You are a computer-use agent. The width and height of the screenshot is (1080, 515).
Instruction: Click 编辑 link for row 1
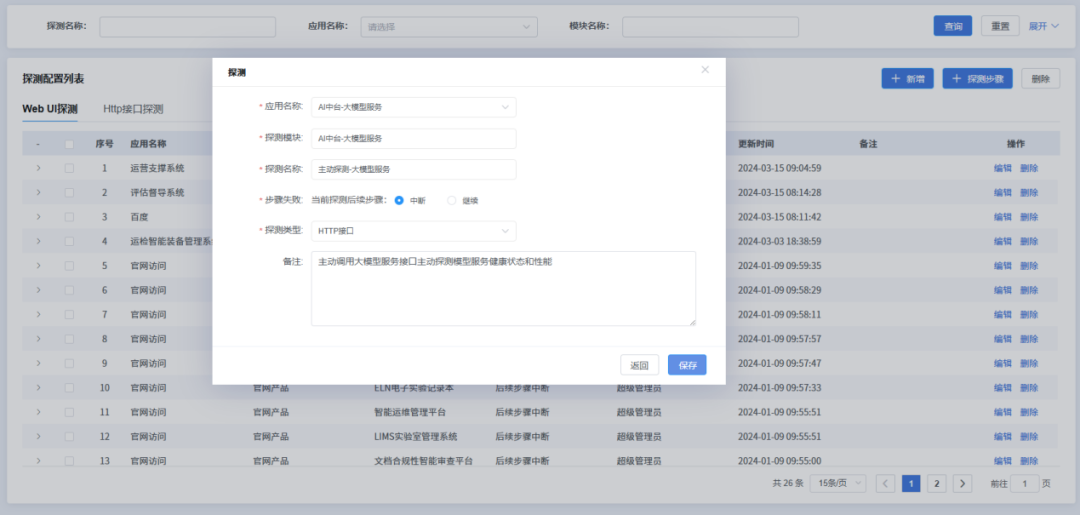click(1002, 168)
